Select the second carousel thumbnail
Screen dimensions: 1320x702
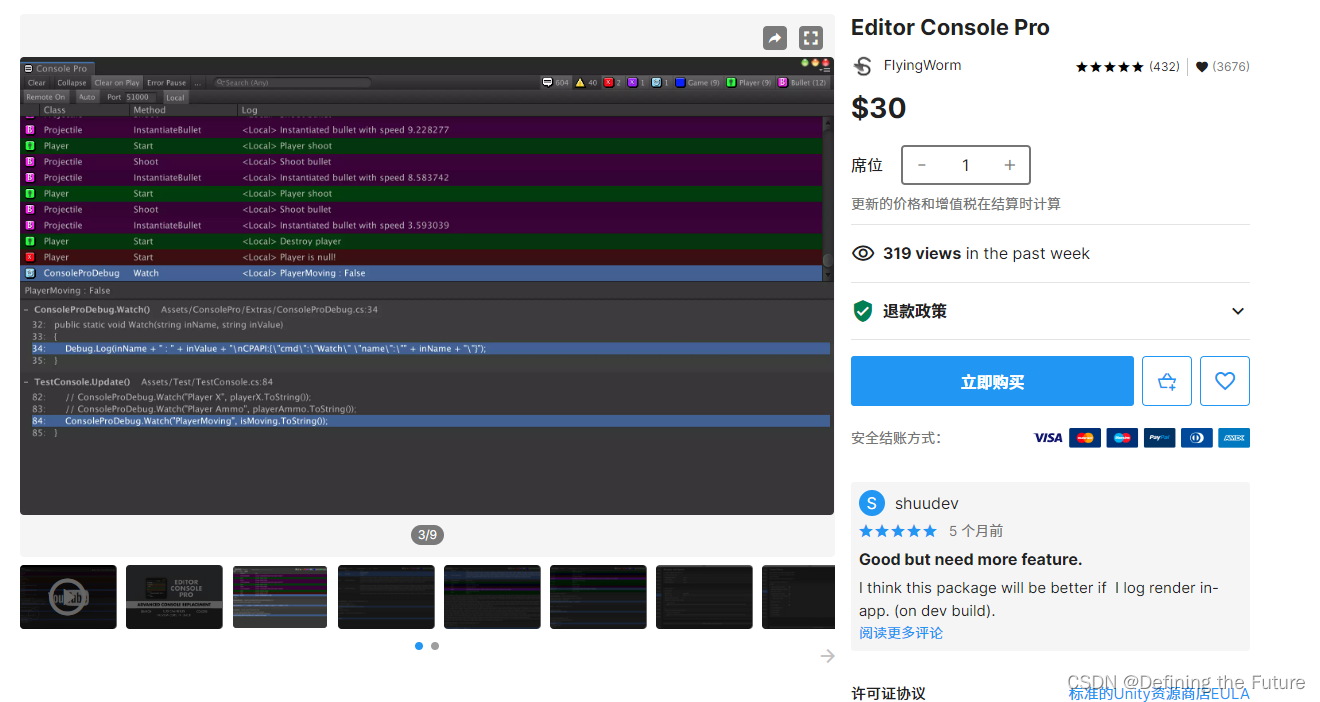click(174, 596)
